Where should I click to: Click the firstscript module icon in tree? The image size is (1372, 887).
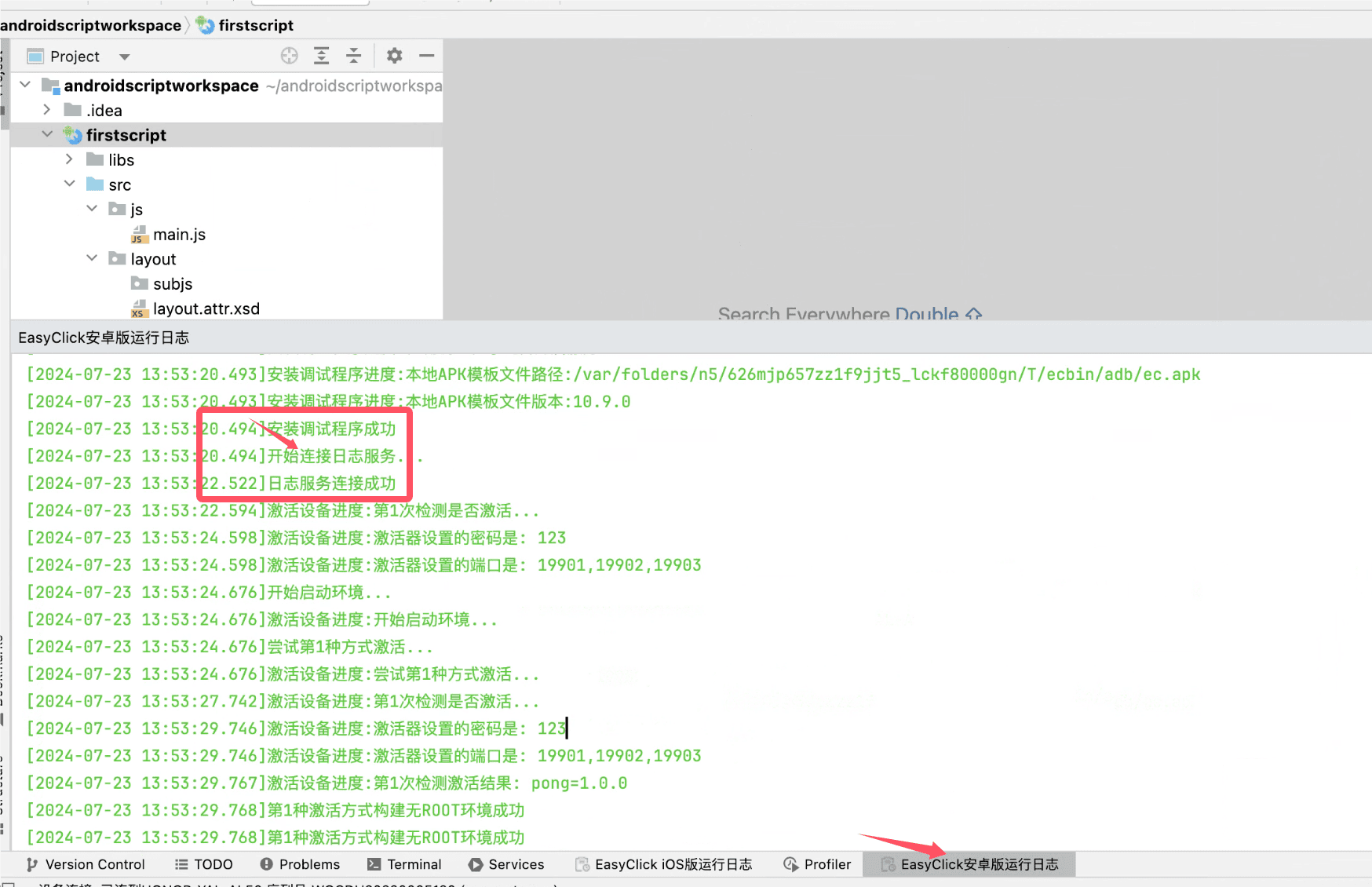coord(73,135)
